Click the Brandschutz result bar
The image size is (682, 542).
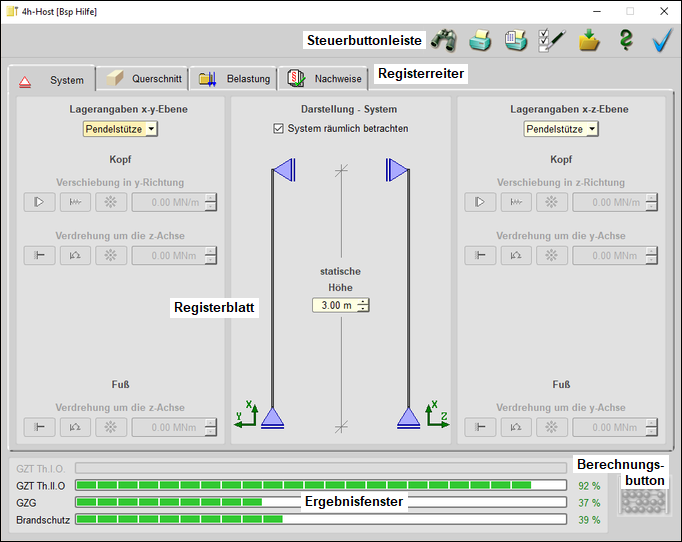pyautogui.click(x=320, y=520)
